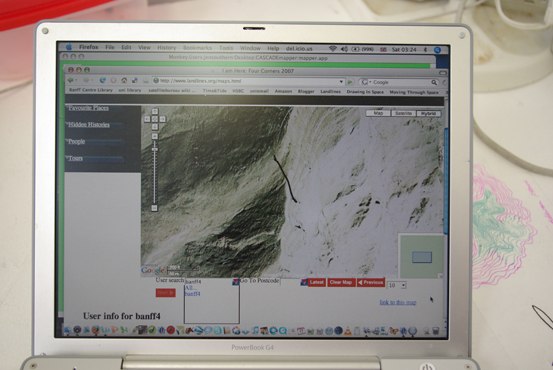
Task: Reload the page with the refresh icon
Action: pos(103,81)
